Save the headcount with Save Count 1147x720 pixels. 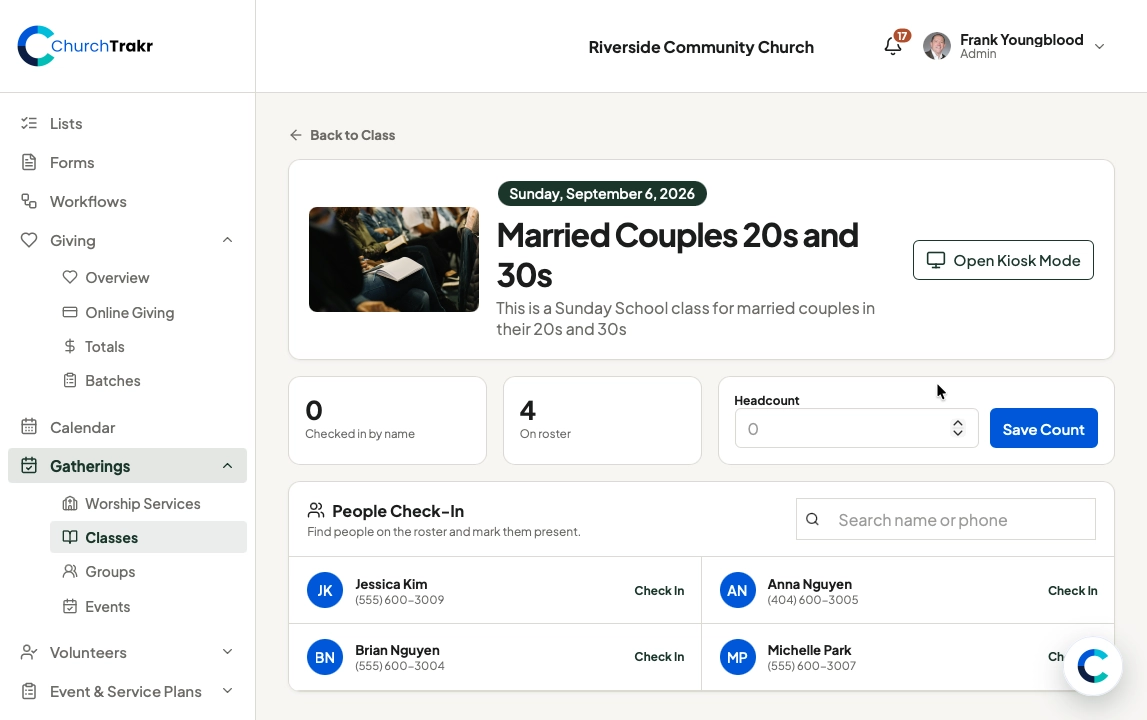click(x=1043, y=428)
